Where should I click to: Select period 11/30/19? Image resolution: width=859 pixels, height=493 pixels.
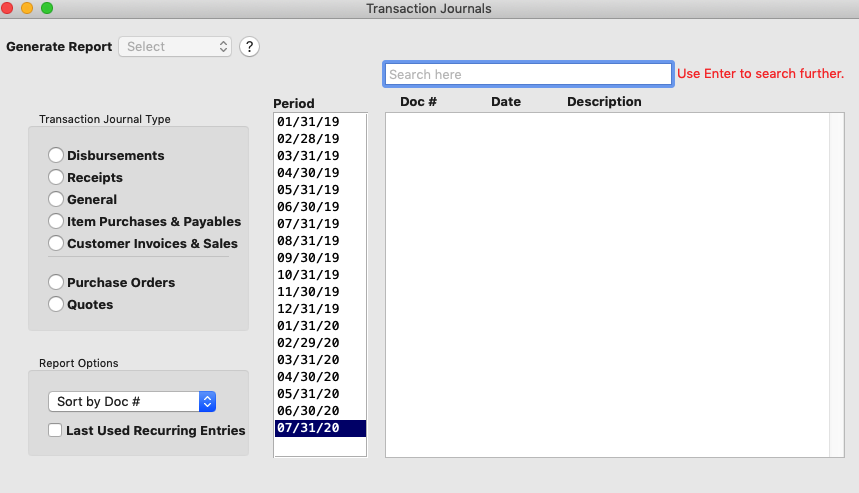[x=320, y=291]
